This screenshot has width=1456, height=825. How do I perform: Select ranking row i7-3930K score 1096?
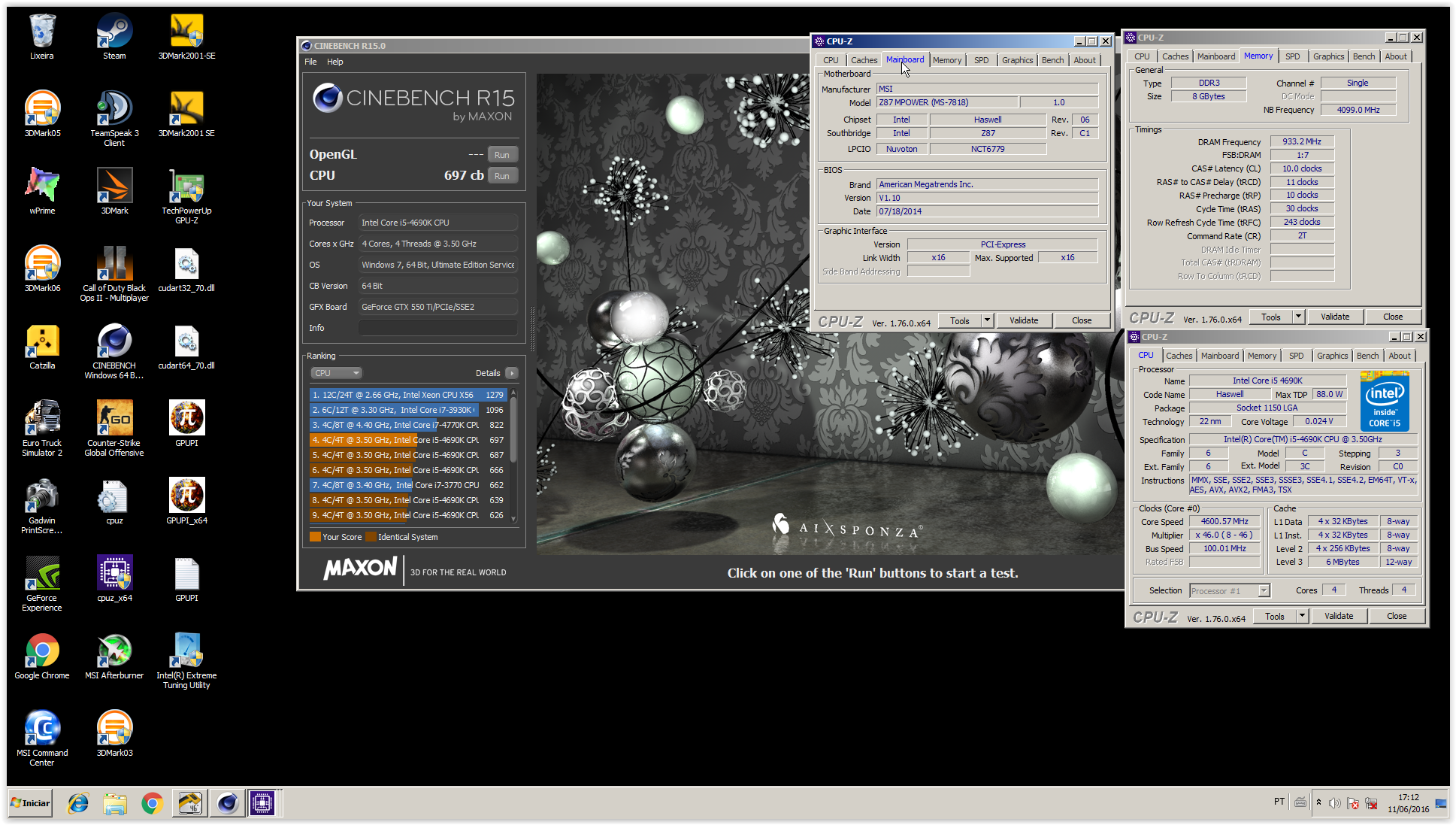pyautogui.click(x=408, y=410)
